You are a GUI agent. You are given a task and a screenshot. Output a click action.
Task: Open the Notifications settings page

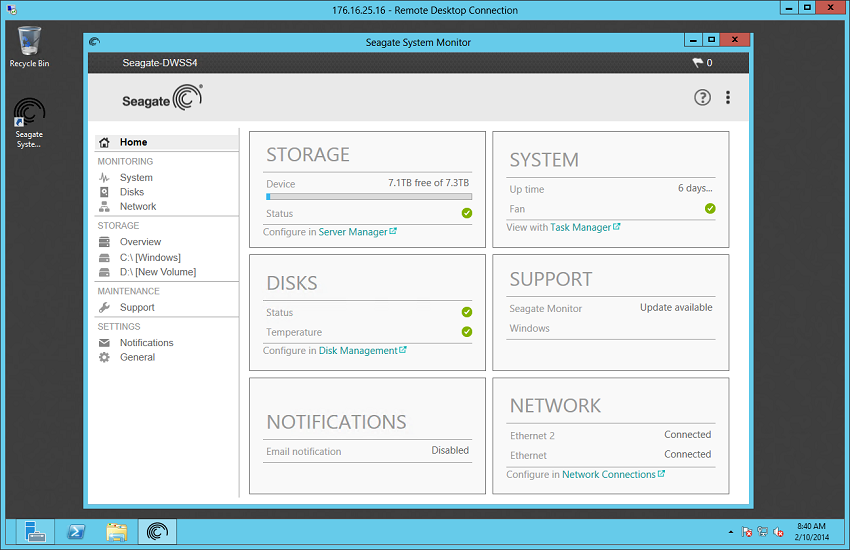pyautogui.click(x=146, y=343)
